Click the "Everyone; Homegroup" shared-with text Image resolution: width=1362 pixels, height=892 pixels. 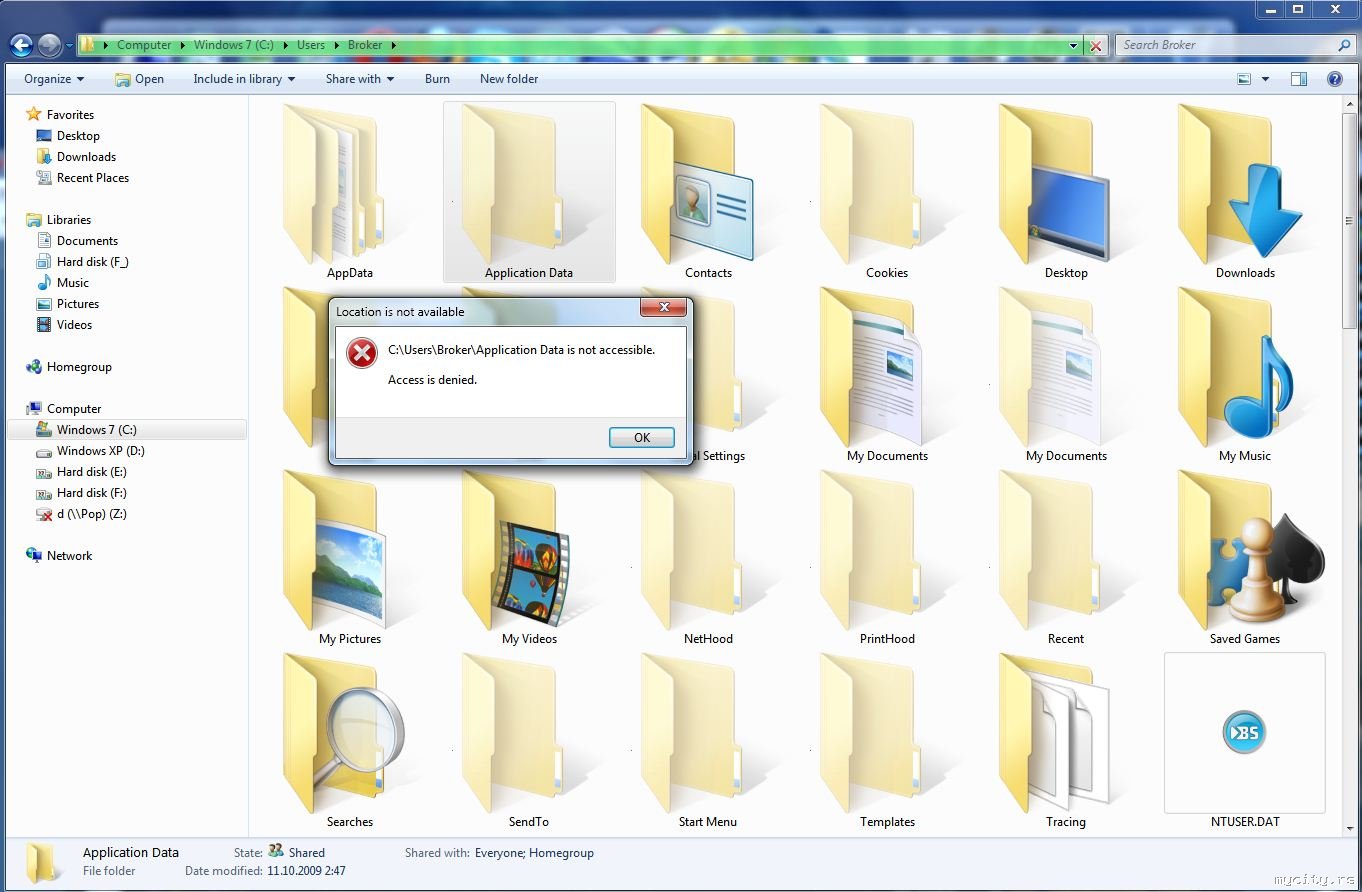click(x=534, y=853)
